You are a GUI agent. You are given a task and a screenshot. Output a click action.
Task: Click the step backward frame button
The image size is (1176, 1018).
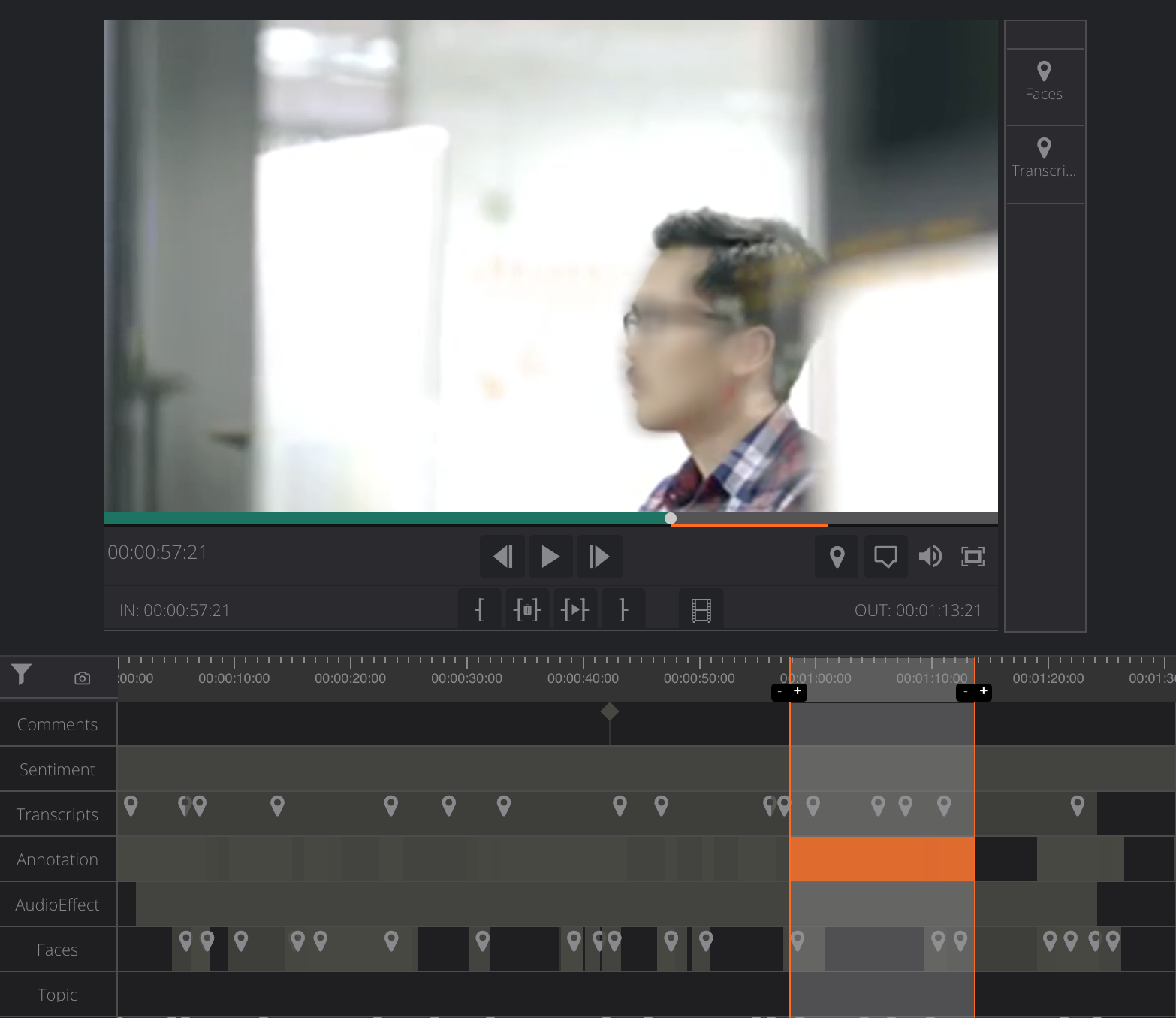click(x=502, y=557)
